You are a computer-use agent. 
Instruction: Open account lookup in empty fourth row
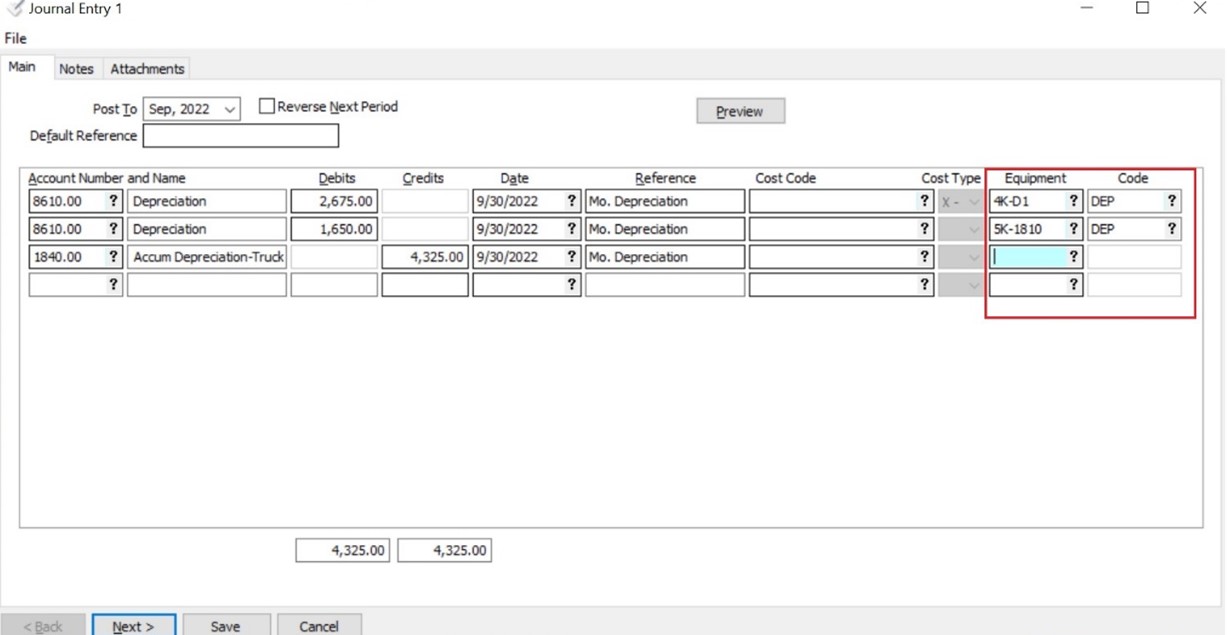point(113,285)
